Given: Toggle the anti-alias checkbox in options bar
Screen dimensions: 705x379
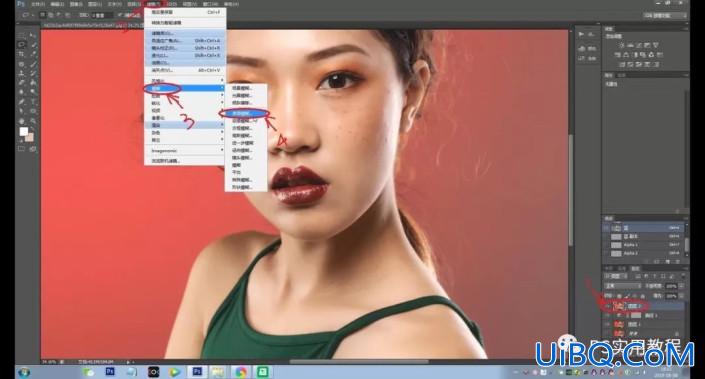Looking at the screenshot, I should (120, 15).
